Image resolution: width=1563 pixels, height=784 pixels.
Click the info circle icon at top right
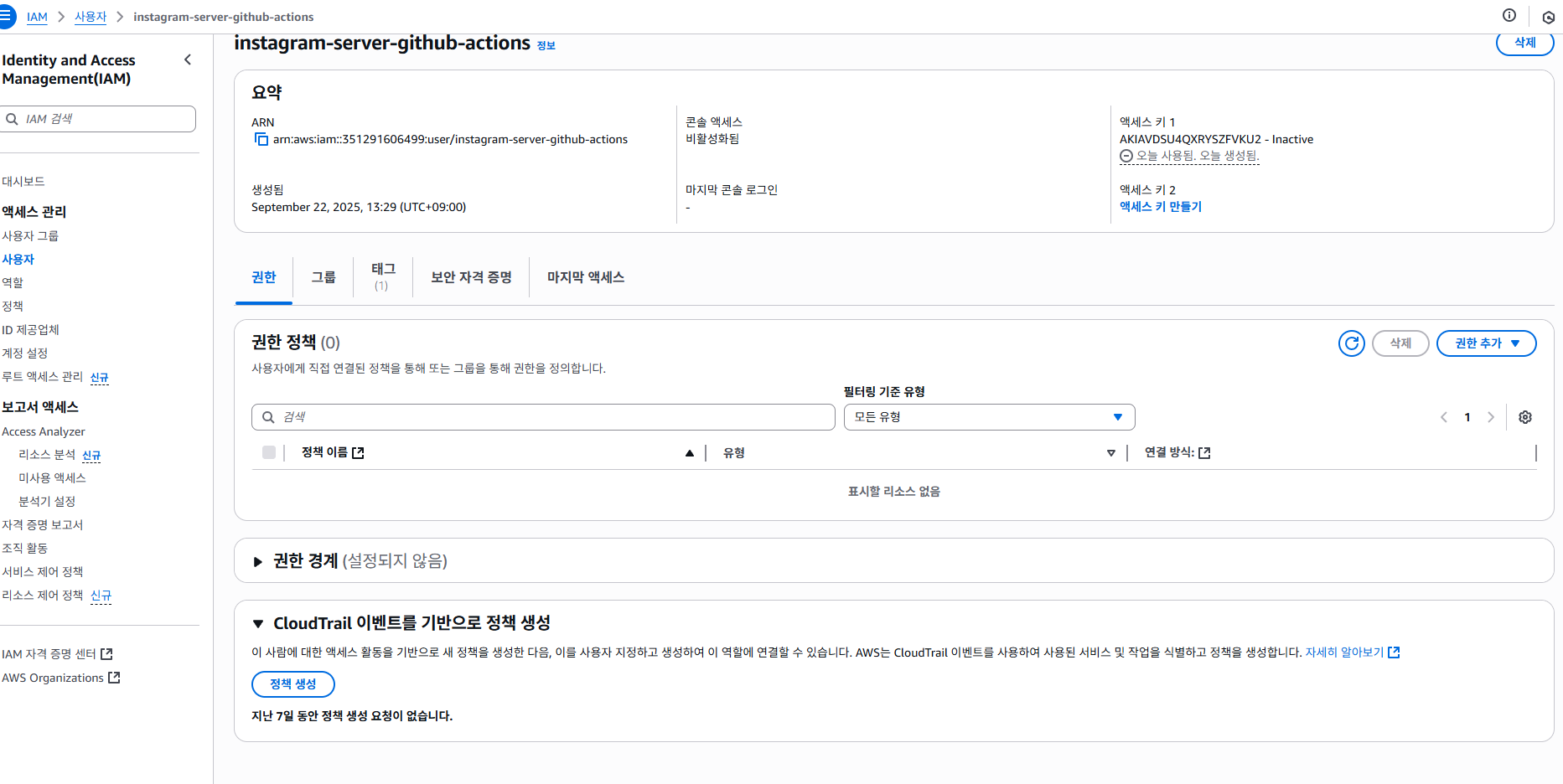coord(1509,15)
